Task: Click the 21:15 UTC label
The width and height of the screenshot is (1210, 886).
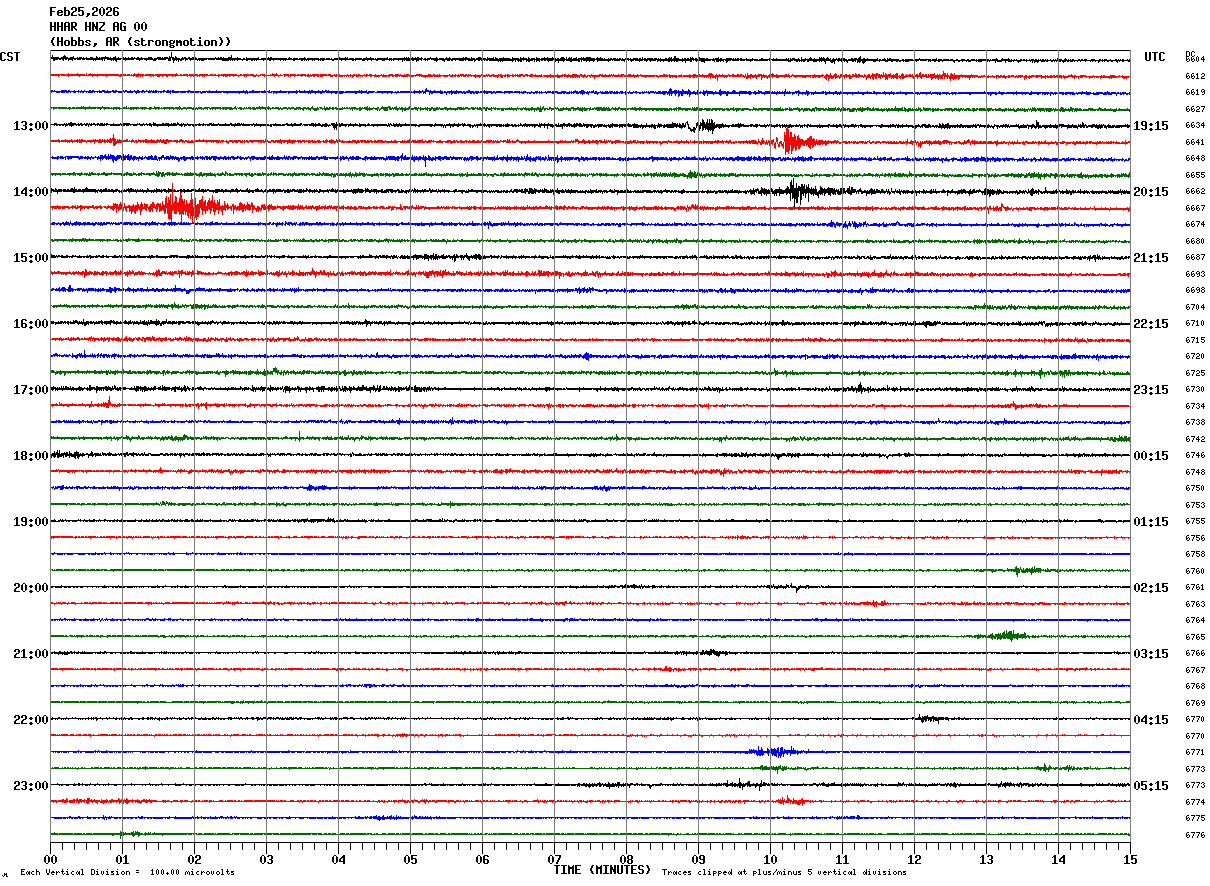Action: 1151,258
